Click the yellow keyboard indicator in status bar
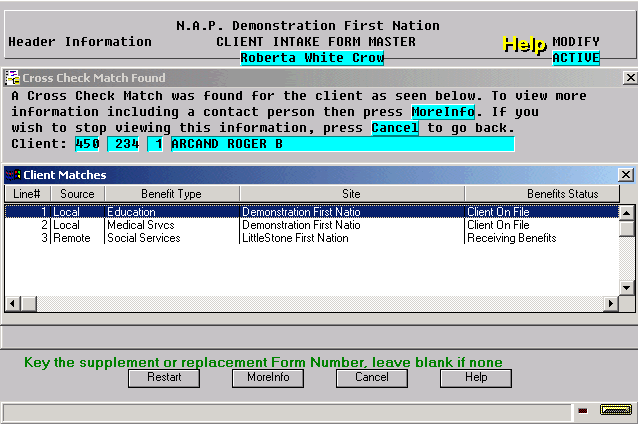The image size is (638, 424). pos(616,409)
